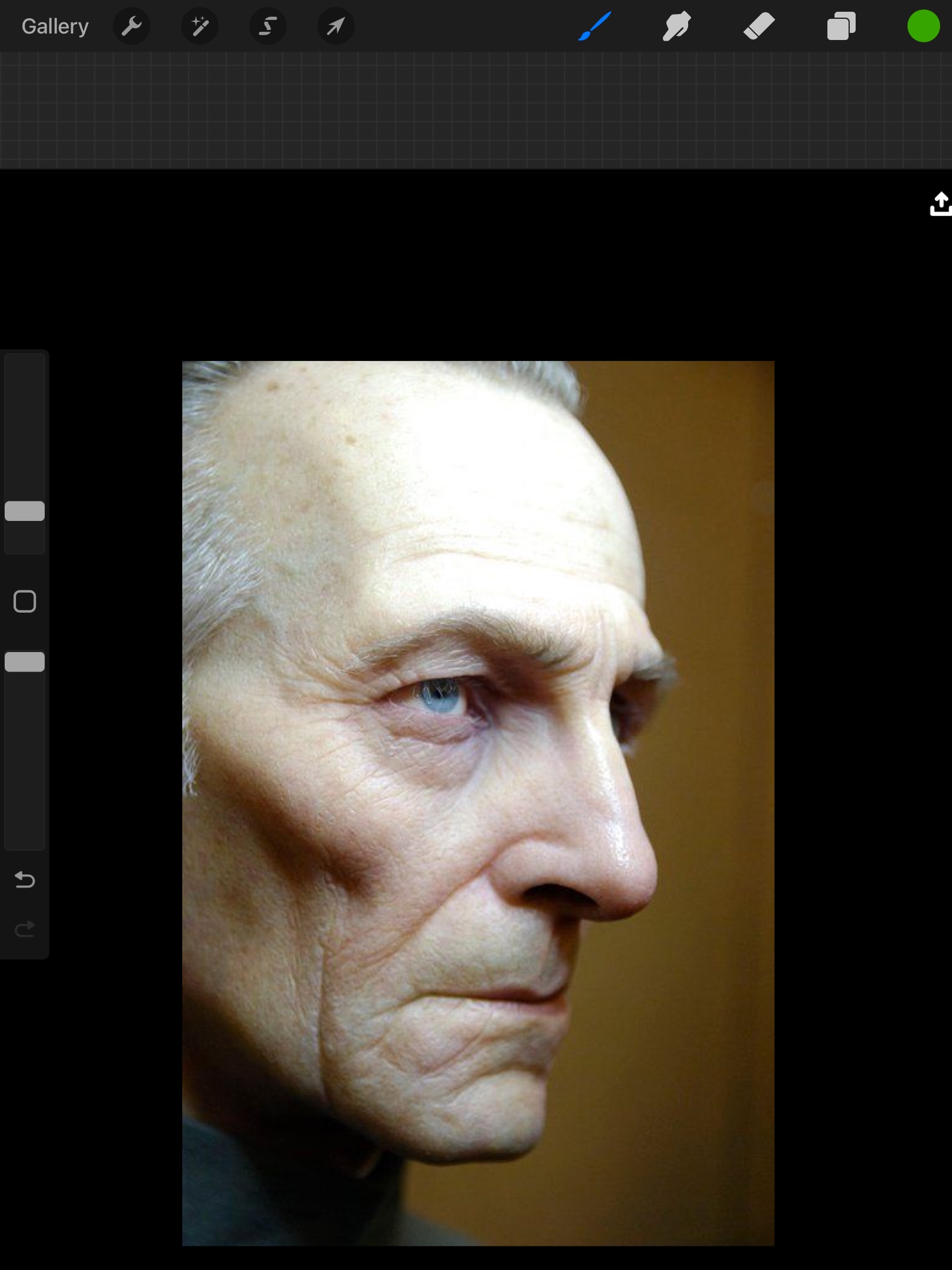Screen dimensions: 952x1270
Task: Activate the Selection tool
Action: 268,26
